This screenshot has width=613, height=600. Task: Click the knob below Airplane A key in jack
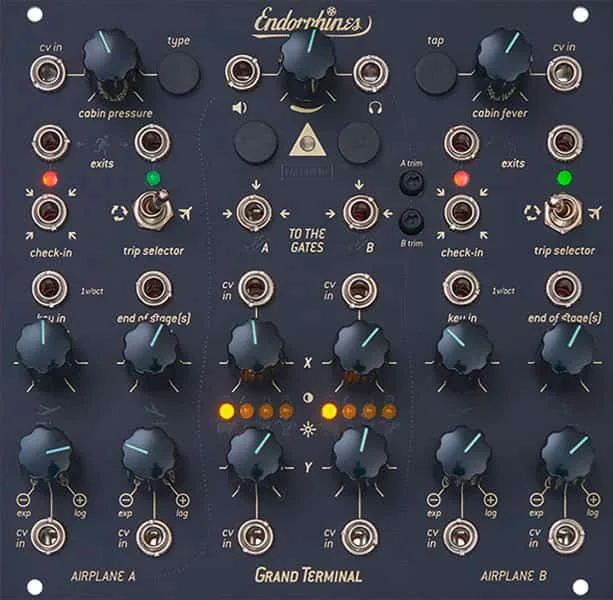pos(44,346)
